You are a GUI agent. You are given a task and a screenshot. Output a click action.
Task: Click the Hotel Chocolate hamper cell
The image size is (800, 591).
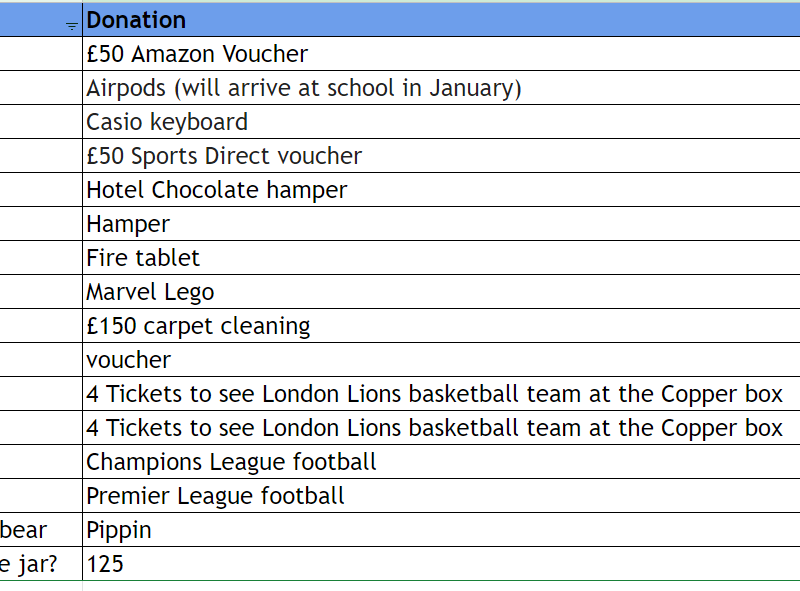point(440,190)
